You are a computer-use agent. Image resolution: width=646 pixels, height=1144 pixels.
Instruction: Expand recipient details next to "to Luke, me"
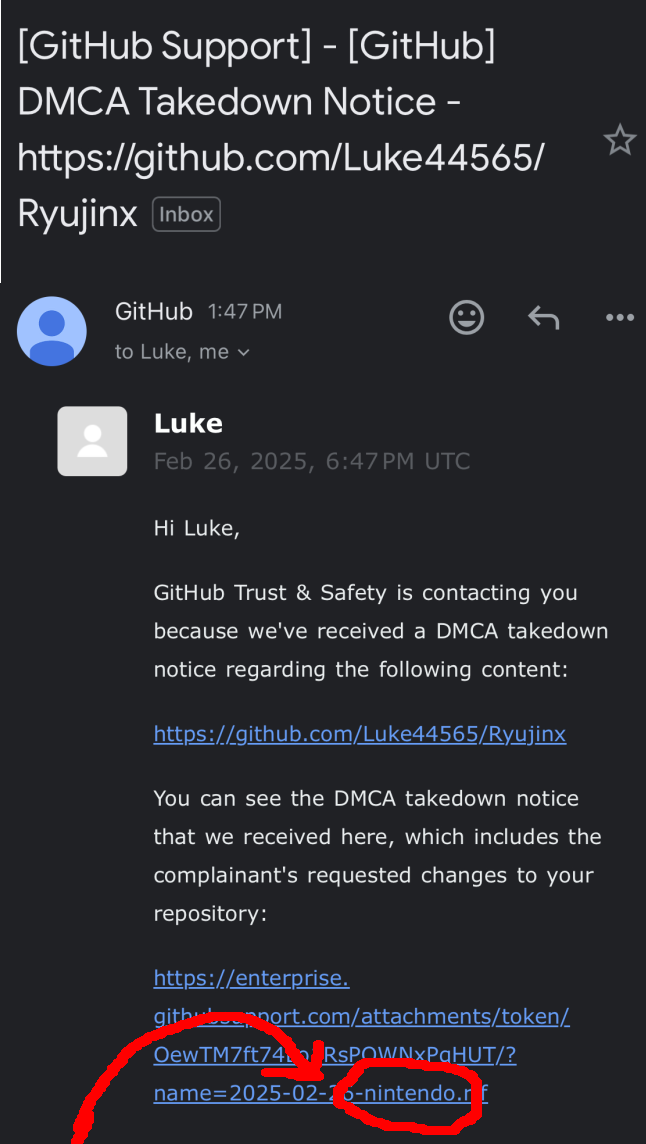click(243, 352)
